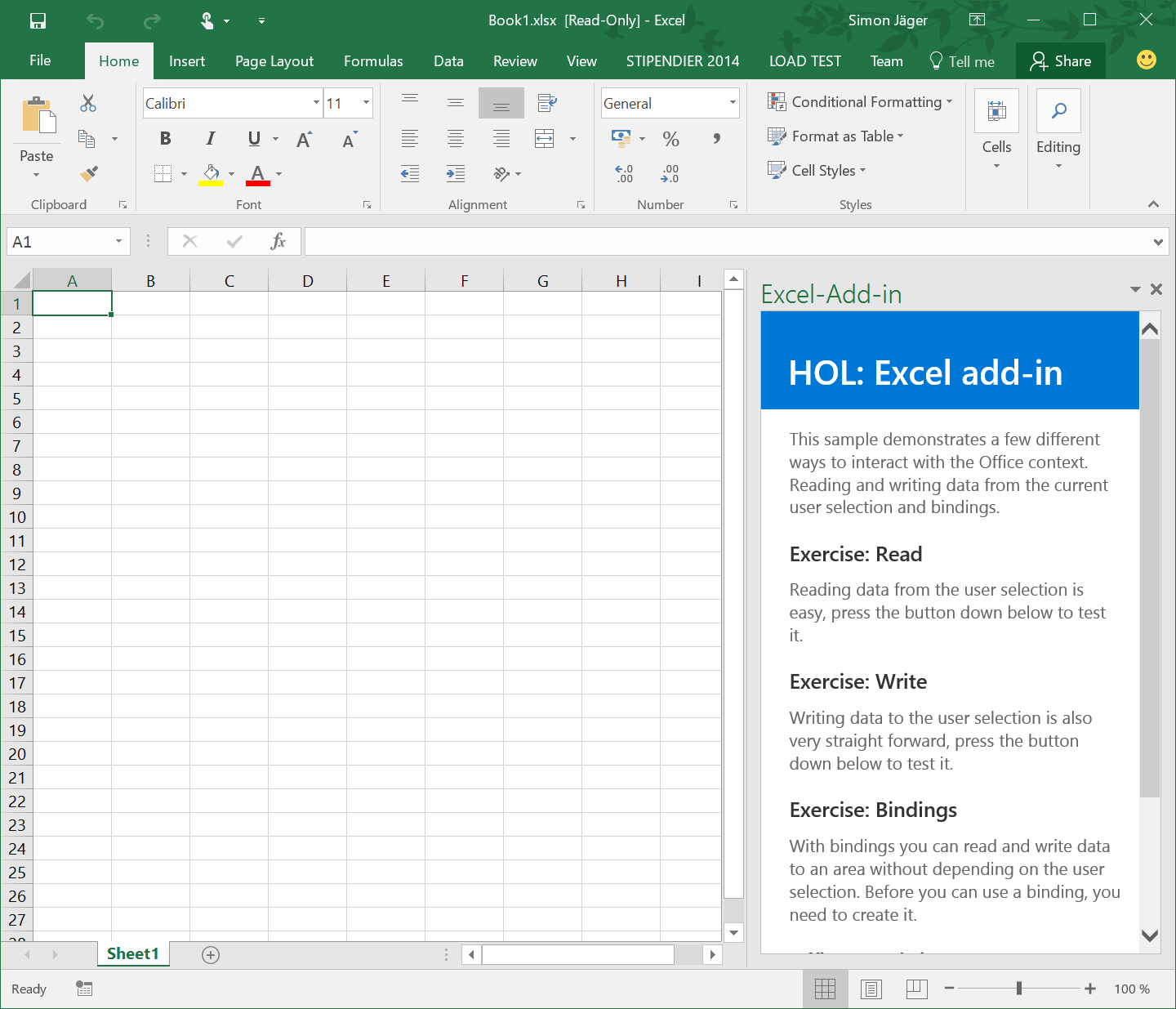Decrease the cell indent
This screenshot has width=1176, height=1009.
[x=410, y=173]
